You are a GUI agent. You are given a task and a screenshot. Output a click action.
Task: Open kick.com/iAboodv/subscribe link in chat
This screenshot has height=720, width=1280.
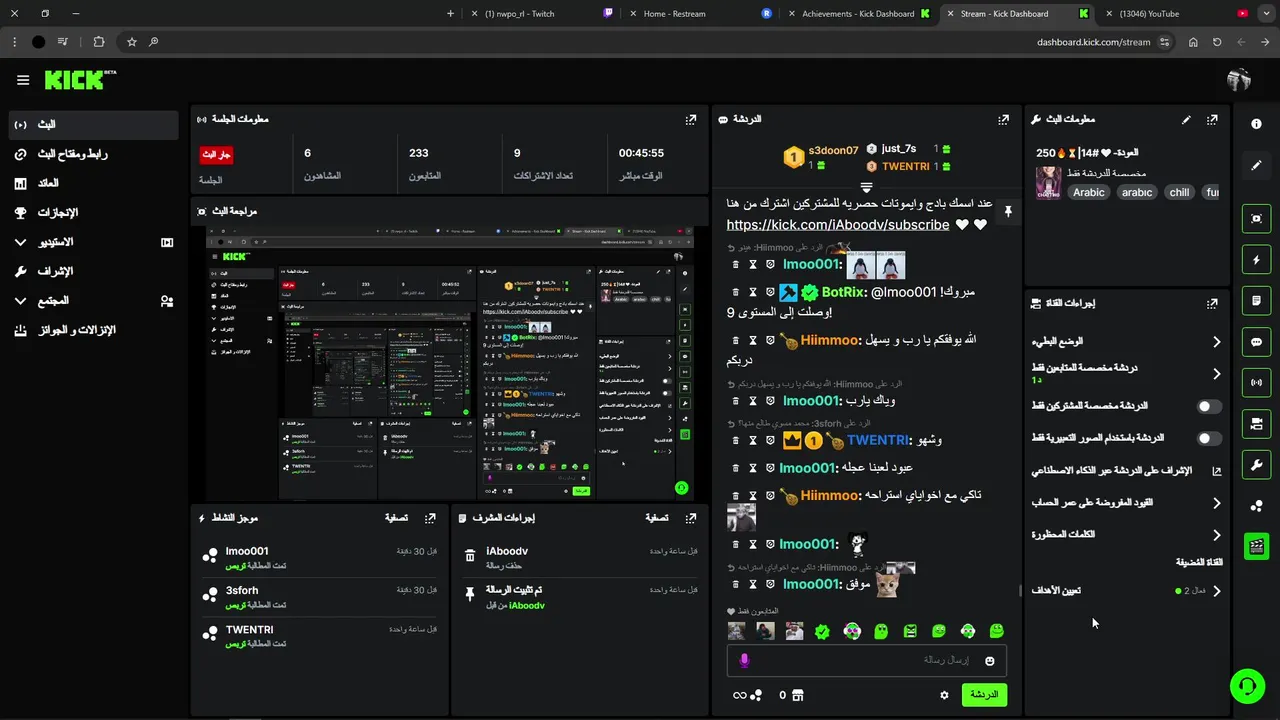(838, 225)
